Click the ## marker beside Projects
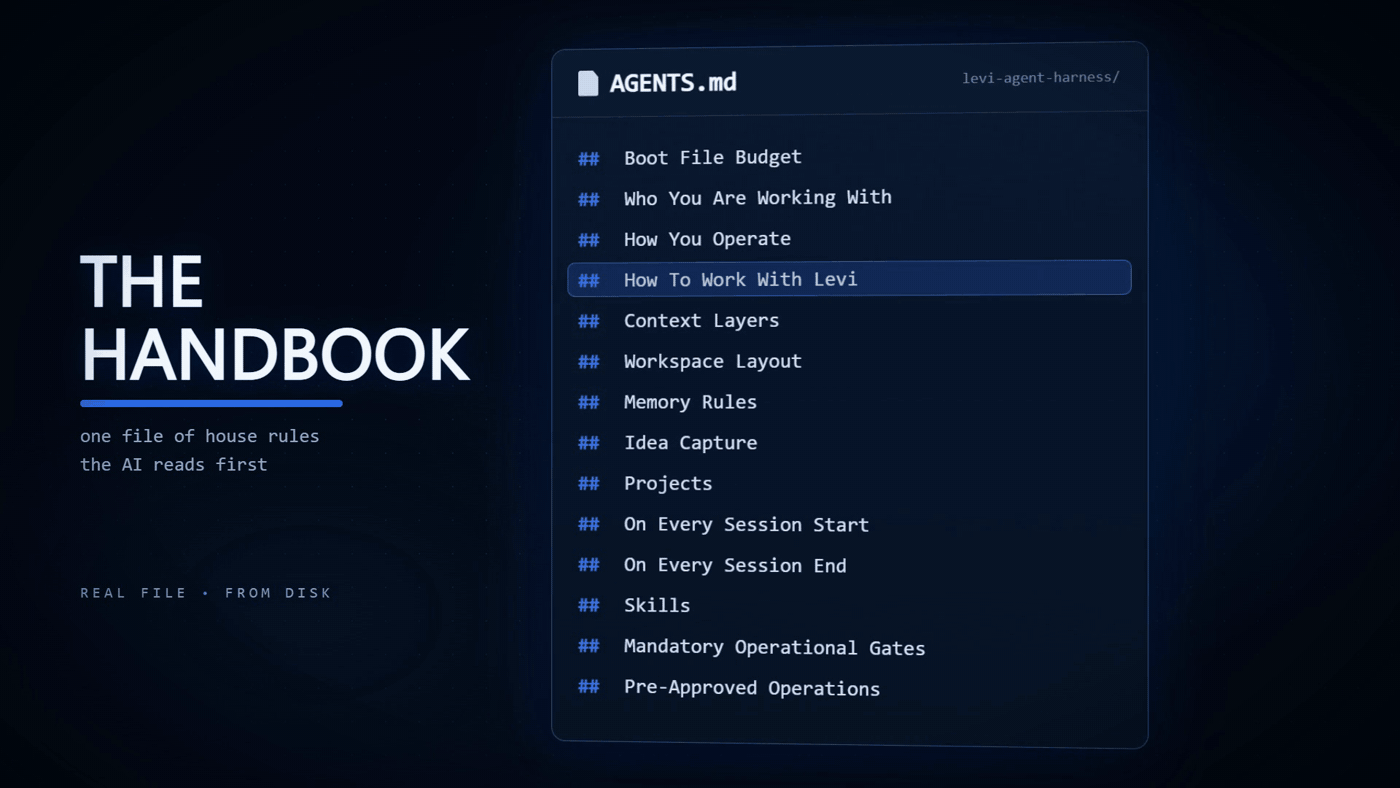The height and width of the screenshot is (788, 1400). (x=589, y=484)
